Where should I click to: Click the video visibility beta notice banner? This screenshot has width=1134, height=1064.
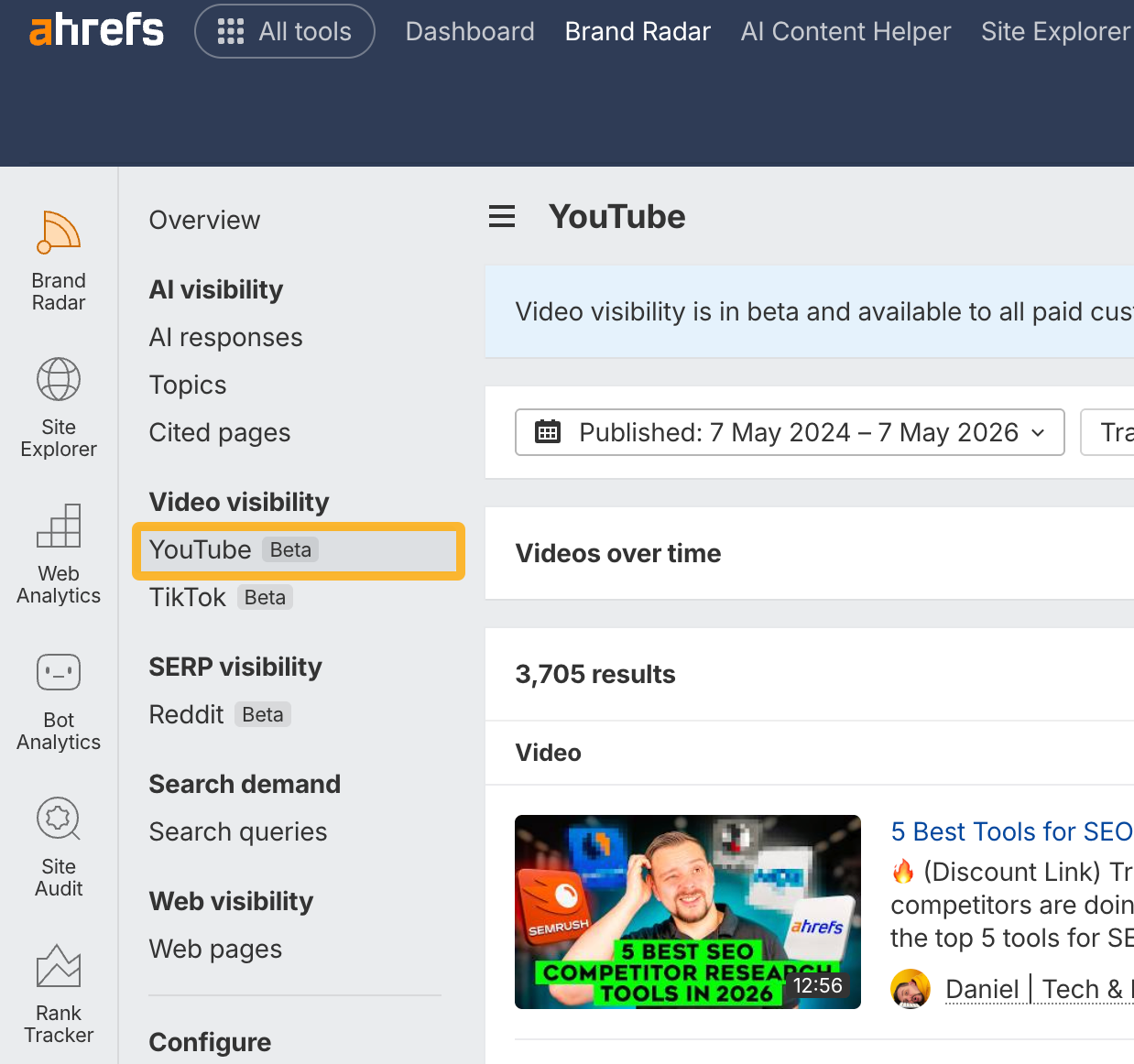click(810, 311)
